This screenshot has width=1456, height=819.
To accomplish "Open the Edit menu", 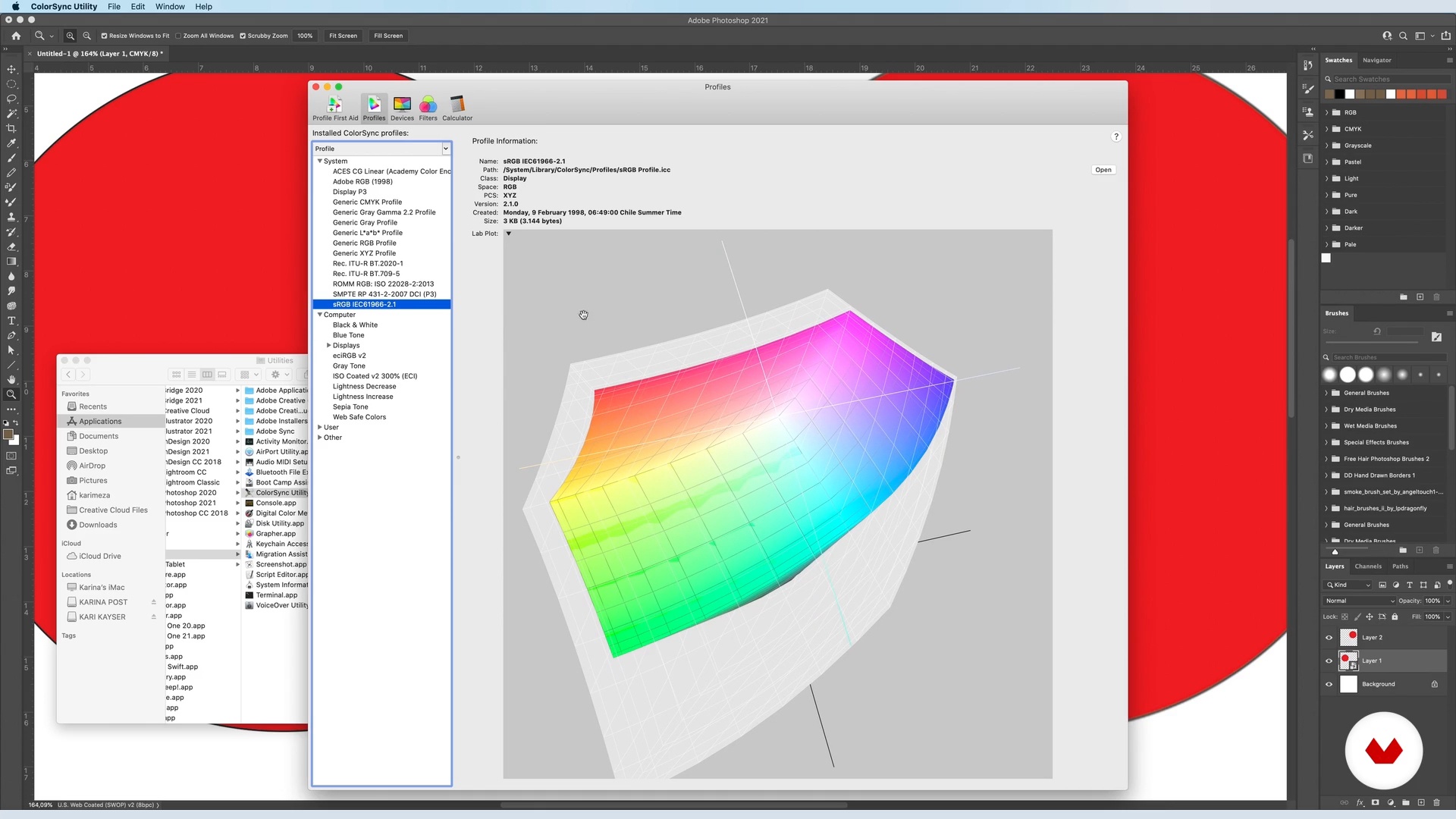I will click(x=138, y=7).
